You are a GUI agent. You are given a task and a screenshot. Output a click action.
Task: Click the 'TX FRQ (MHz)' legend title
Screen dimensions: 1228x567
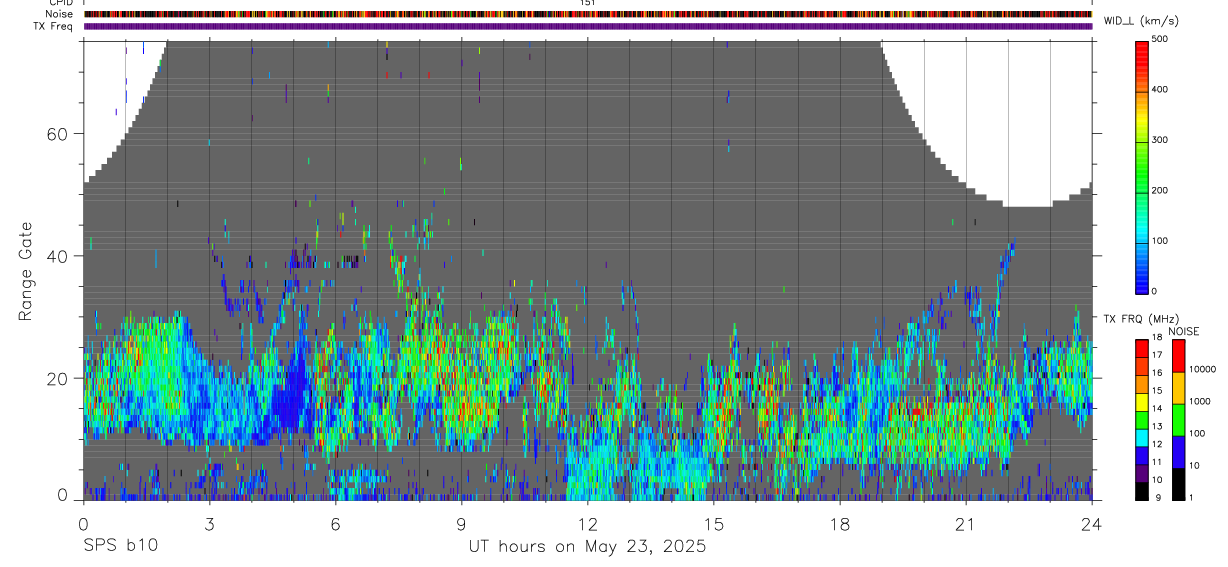[1141, 319]
